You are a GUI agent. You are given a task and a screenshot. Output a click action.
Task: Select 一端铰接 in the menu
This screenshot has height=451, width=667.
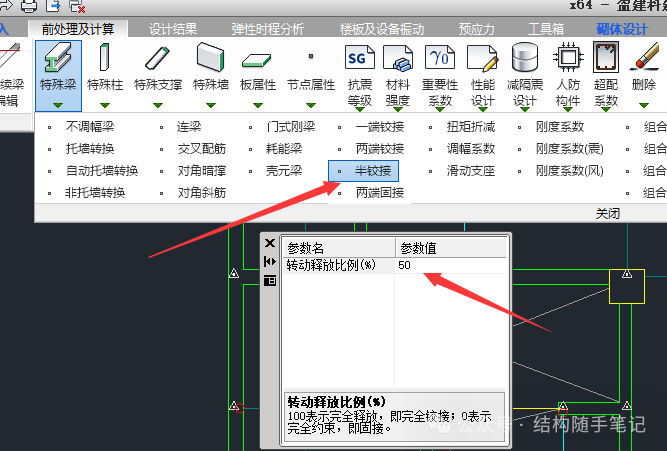pos(380,127)
